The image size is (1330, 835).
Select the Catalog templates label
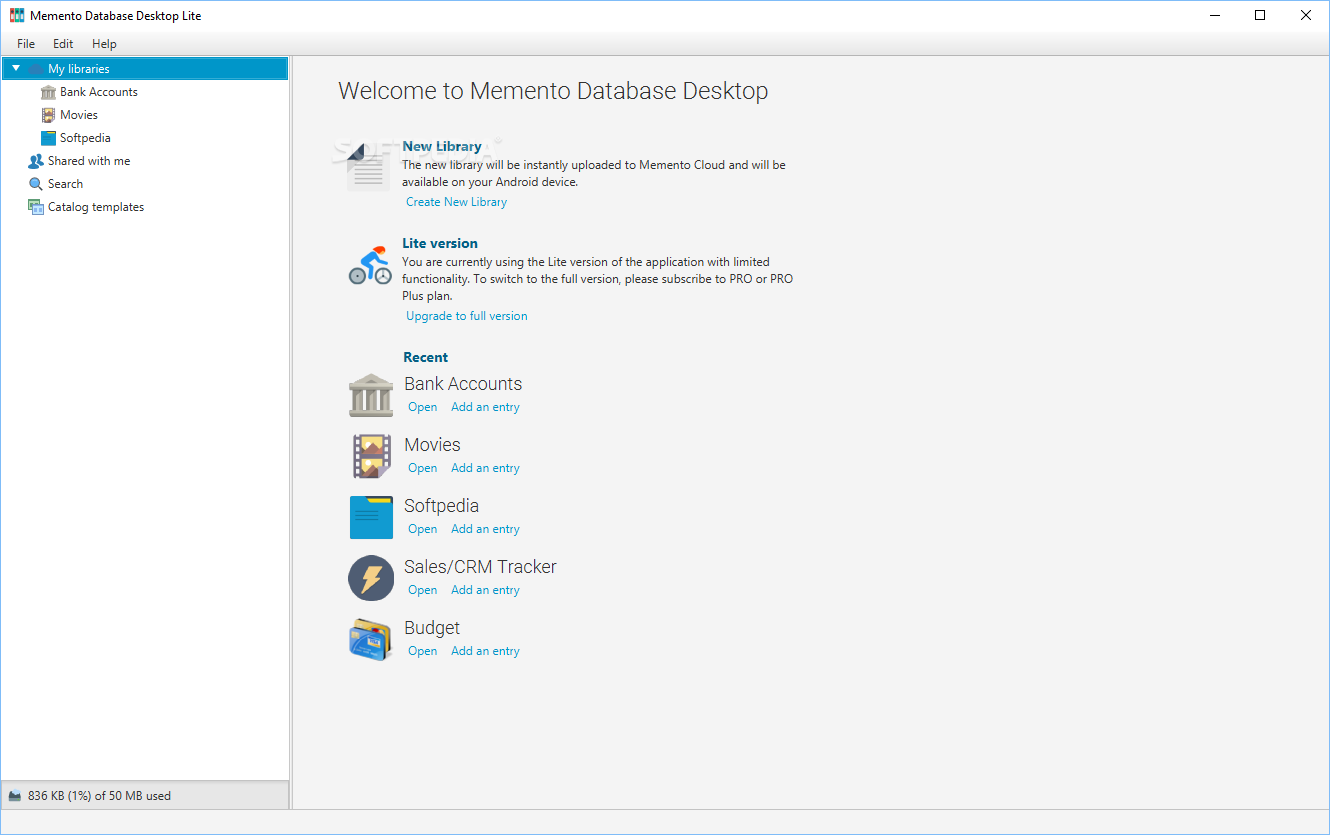point(96,207)
